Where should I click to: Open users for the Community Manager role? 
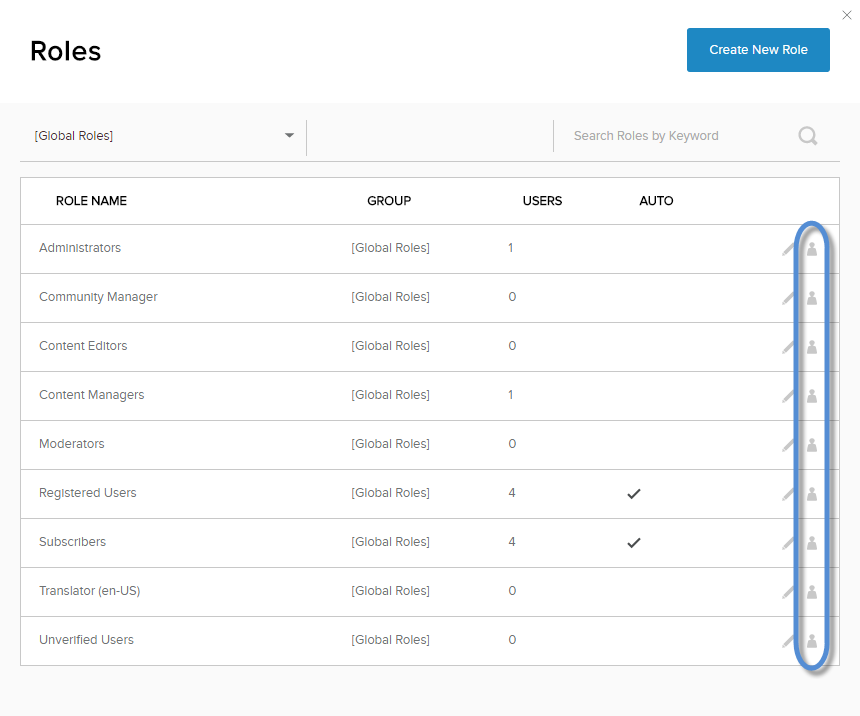click(812, 298)
